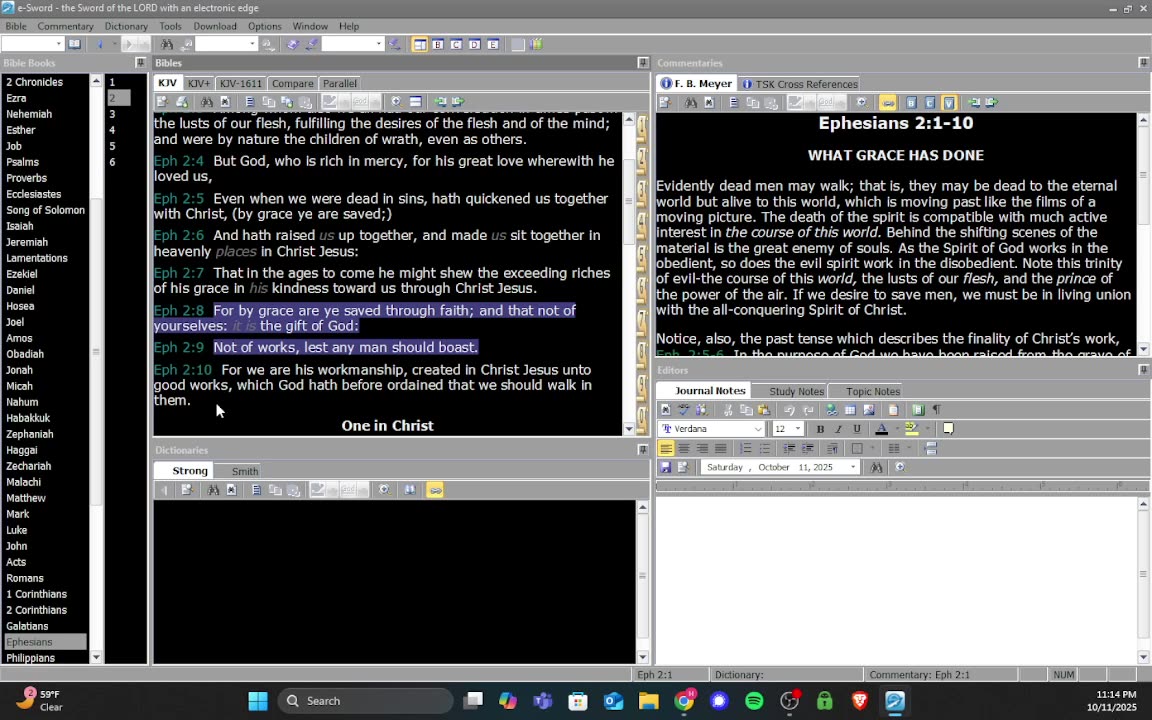Open font color dropdown arrow
This screenshot has width=1152, height=720.
[x=896, y=429]
